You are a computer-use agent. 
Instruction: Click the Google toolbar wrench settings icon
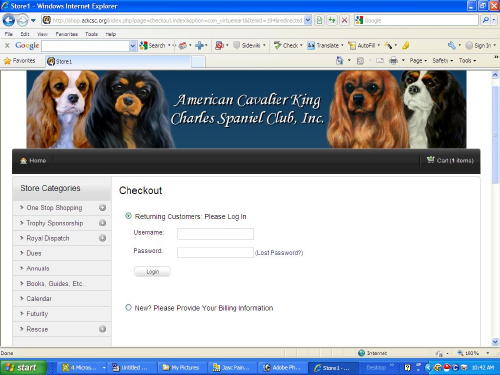[452, 45]
